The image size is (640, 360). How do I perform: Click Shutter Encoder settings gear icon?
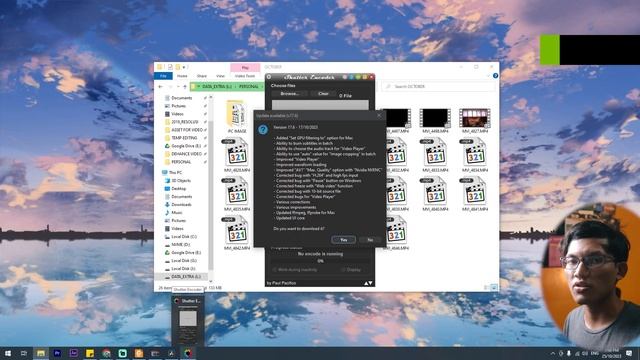click(269, 77)
